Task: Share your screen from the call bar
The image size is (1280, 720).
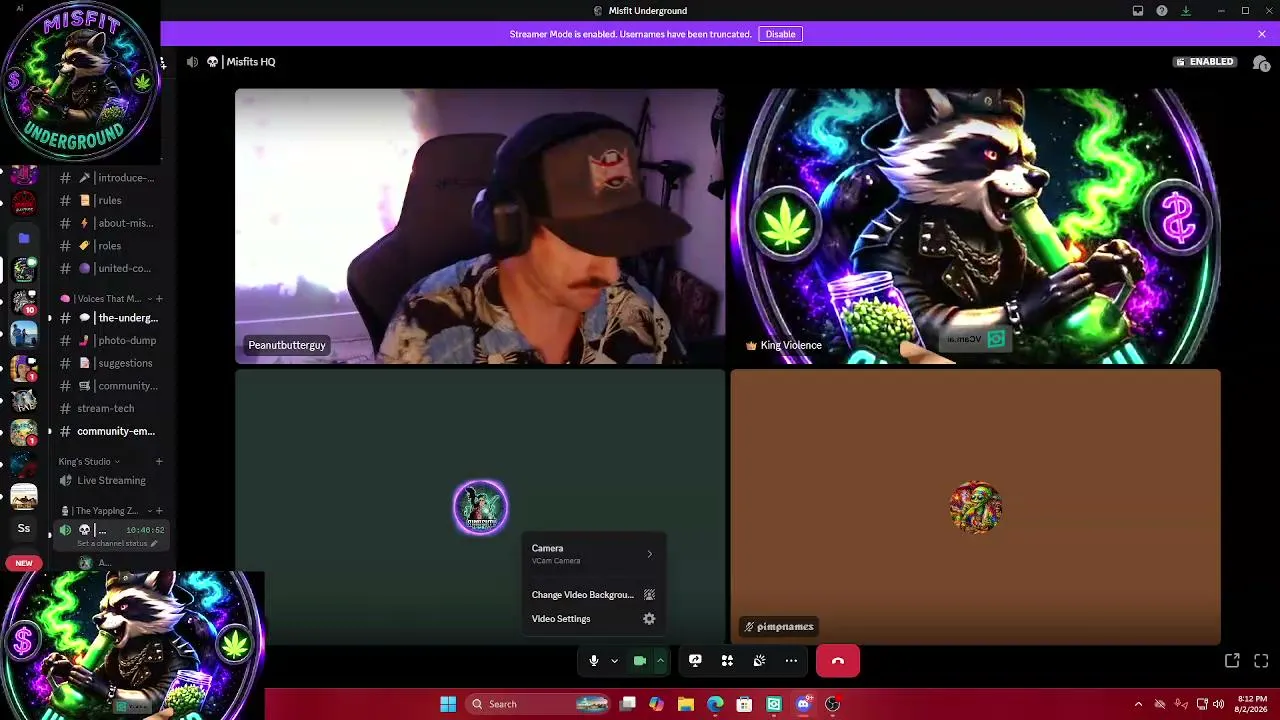Action: coord(695,661)
